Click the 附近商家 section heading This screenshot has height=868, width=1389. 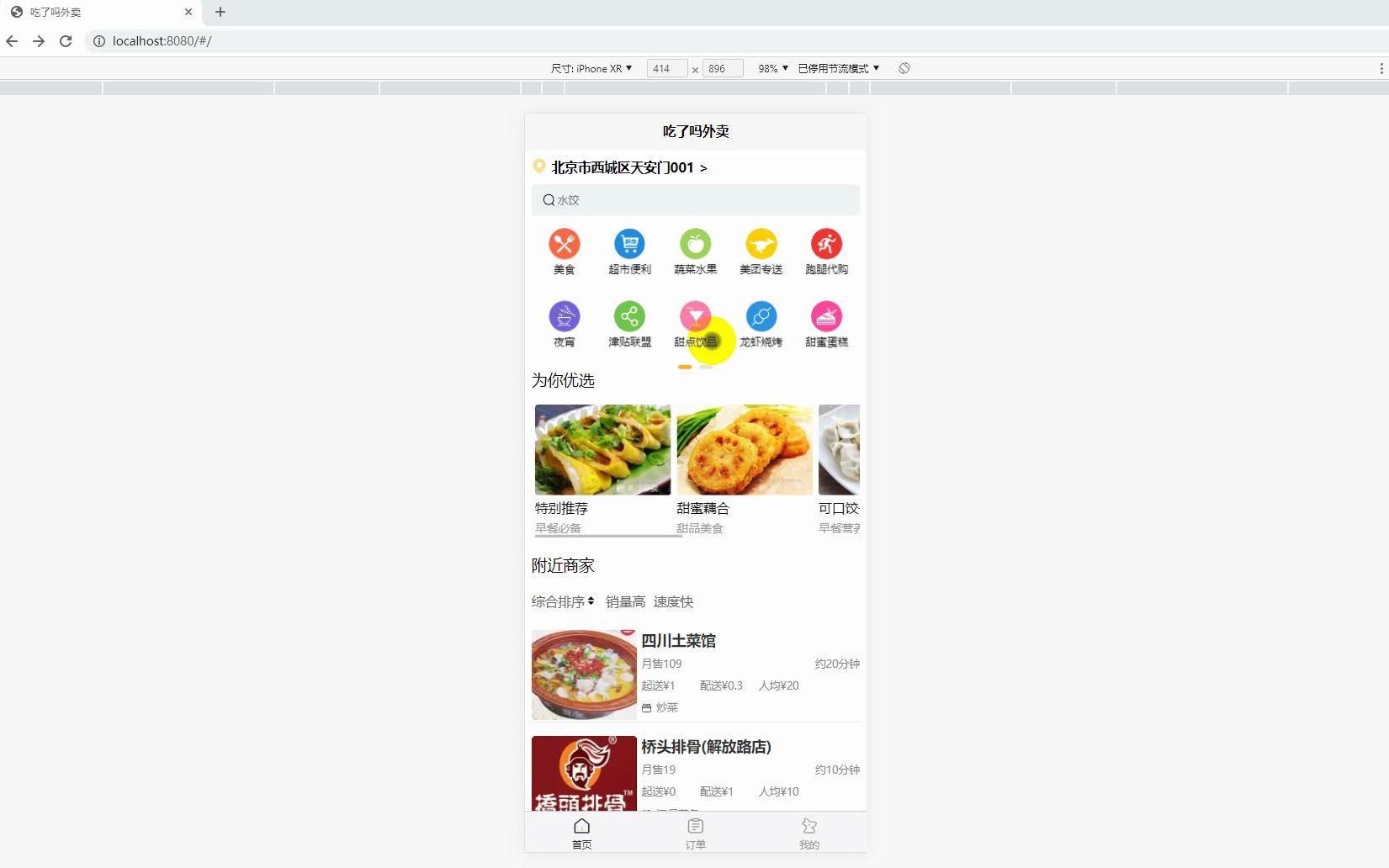[563, 565]
